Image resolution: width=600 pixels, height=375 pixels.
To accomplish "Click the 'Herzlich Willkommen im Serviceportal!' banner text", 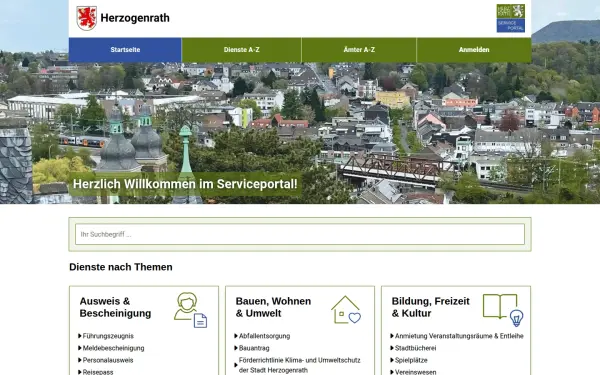I will (x=185, y=184).
